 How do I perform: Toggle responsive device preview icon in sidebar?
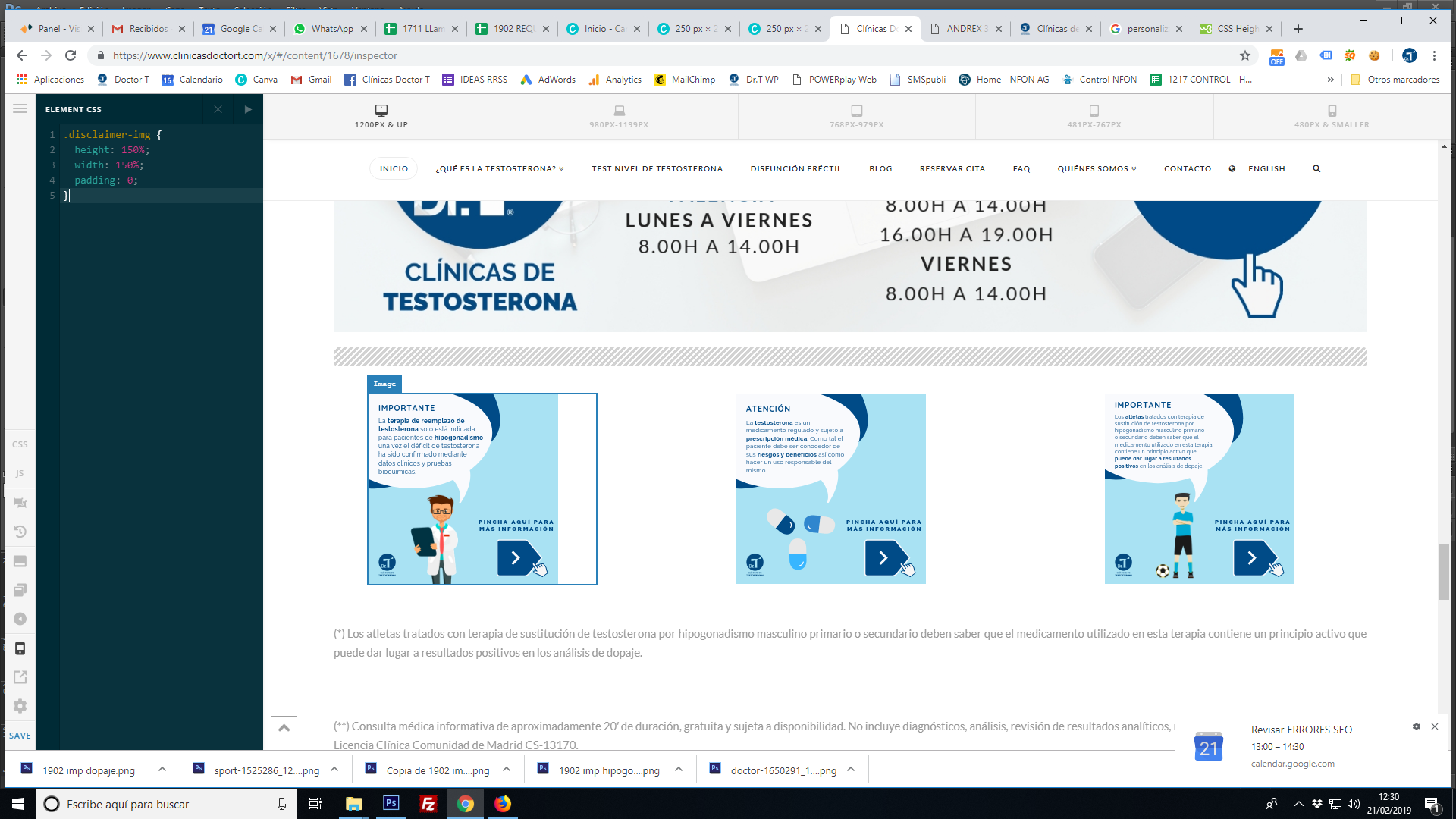click(20, 648)
